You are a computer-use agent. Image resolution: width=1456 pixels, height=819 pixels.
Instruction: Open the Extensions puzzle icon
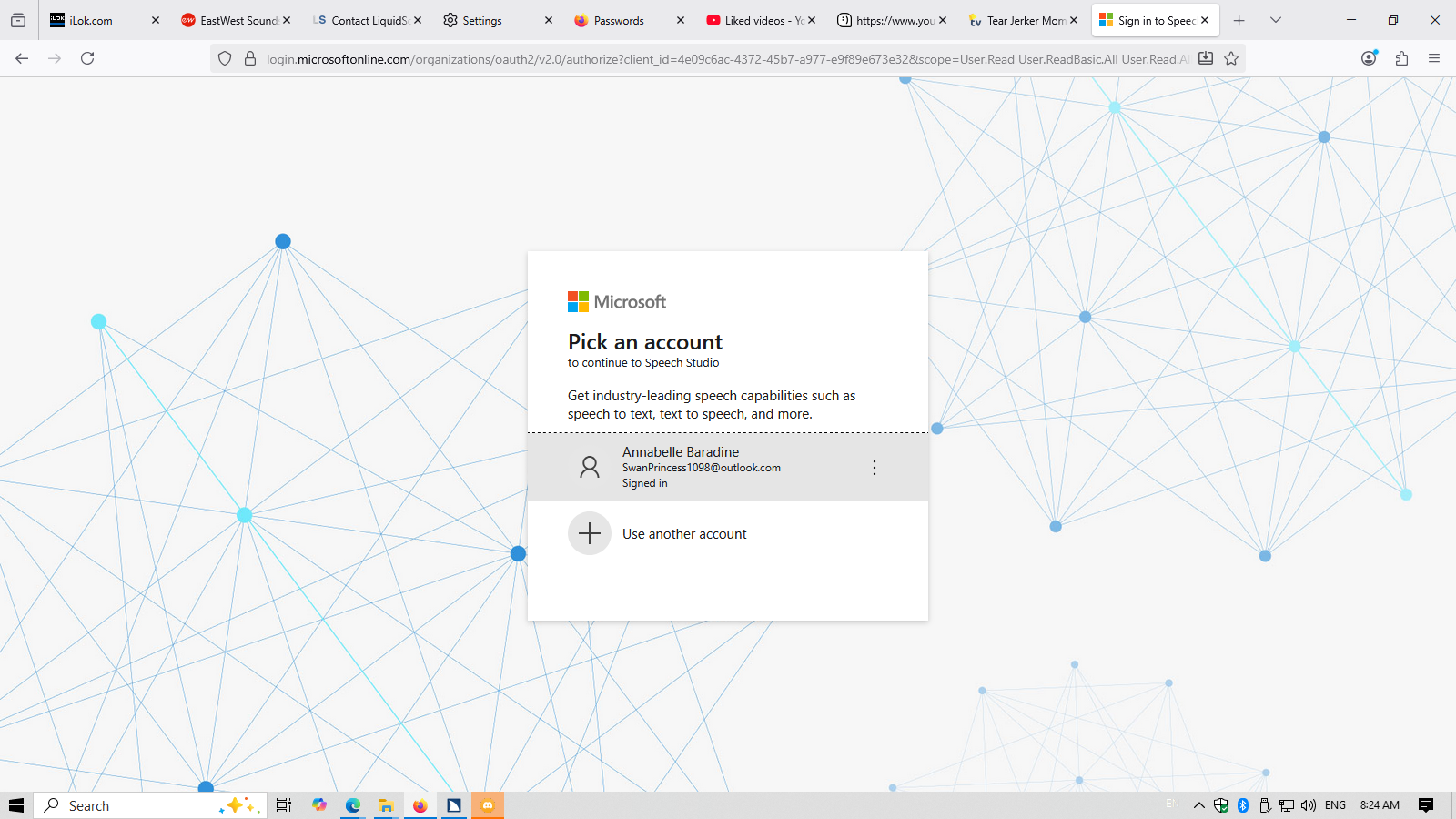[x=1401, y=58]
